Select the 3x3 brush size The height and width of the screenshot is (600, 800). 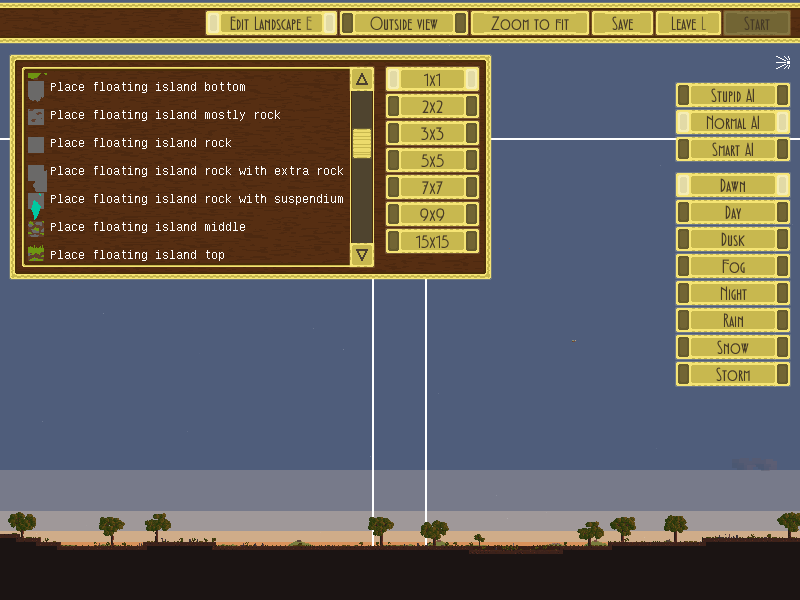(x=432, y=134)
